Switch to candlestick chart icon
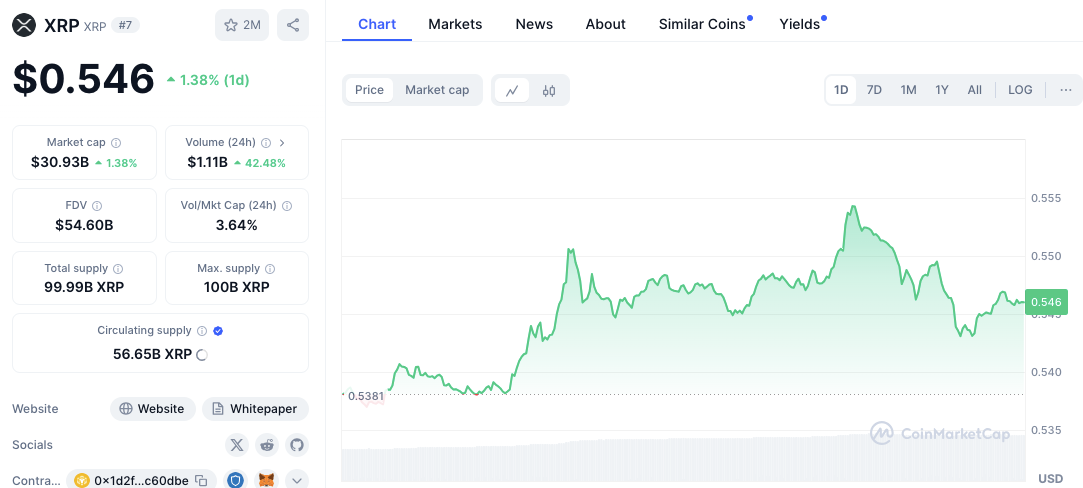This screenshot has height=488, width=1083. pos(549,90)
